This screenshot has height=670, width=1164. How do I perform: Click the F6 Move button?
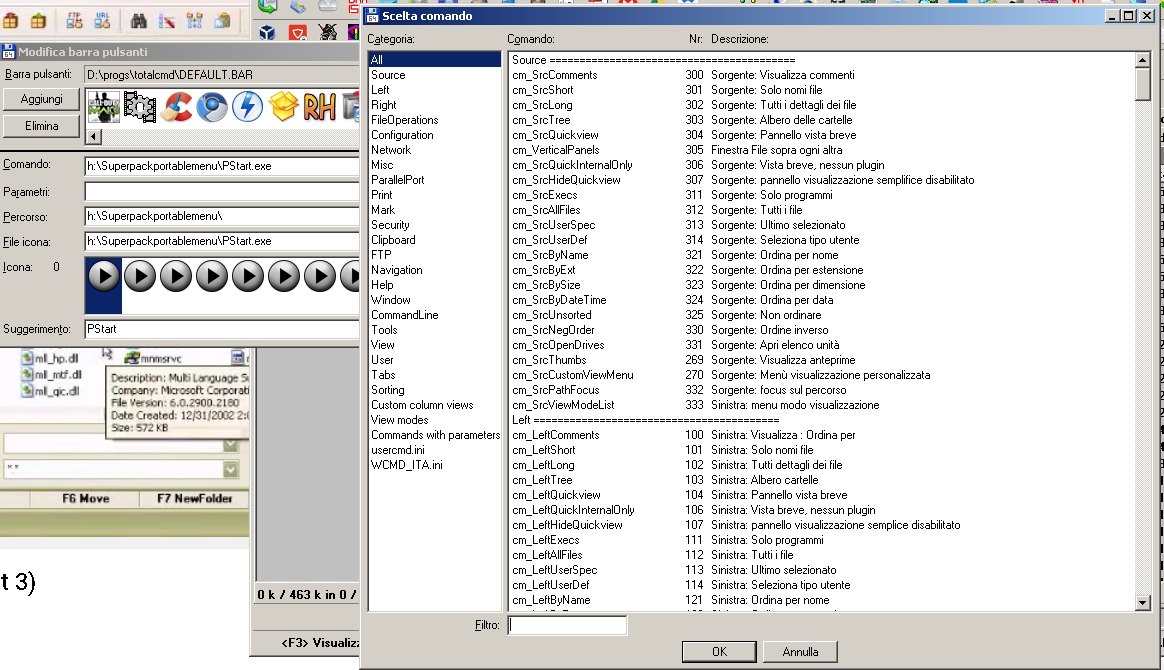85,499
